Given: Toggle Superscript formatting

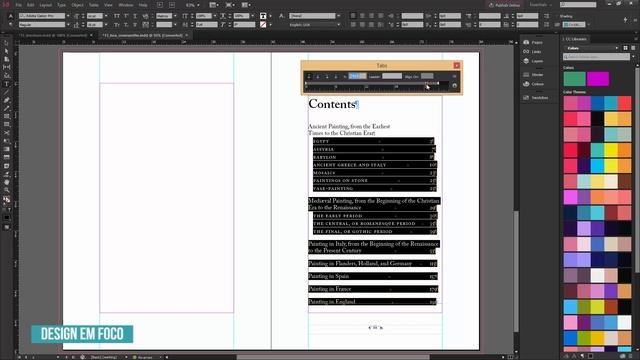Looking at the screenshot, I should coord(126,16).
